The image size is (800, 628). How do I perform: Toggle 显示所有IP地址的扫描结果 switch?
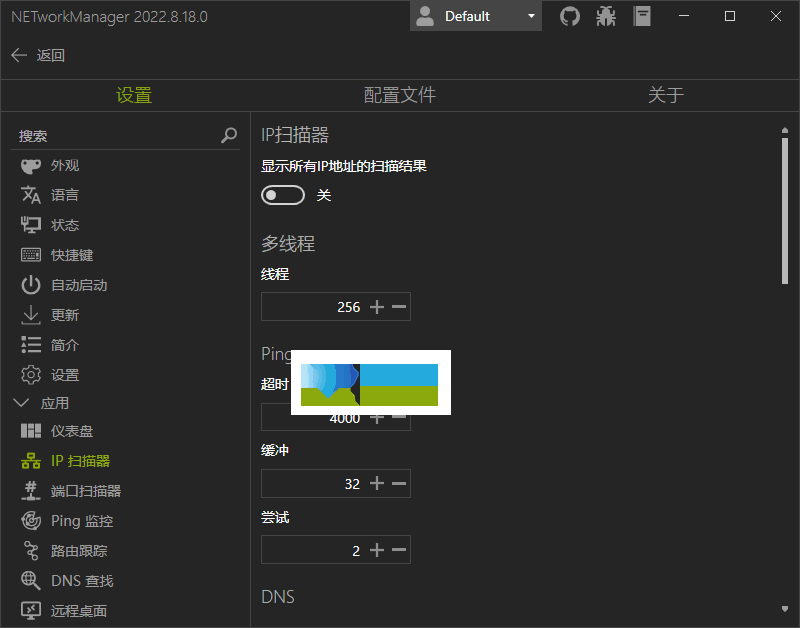pos(283,195)
